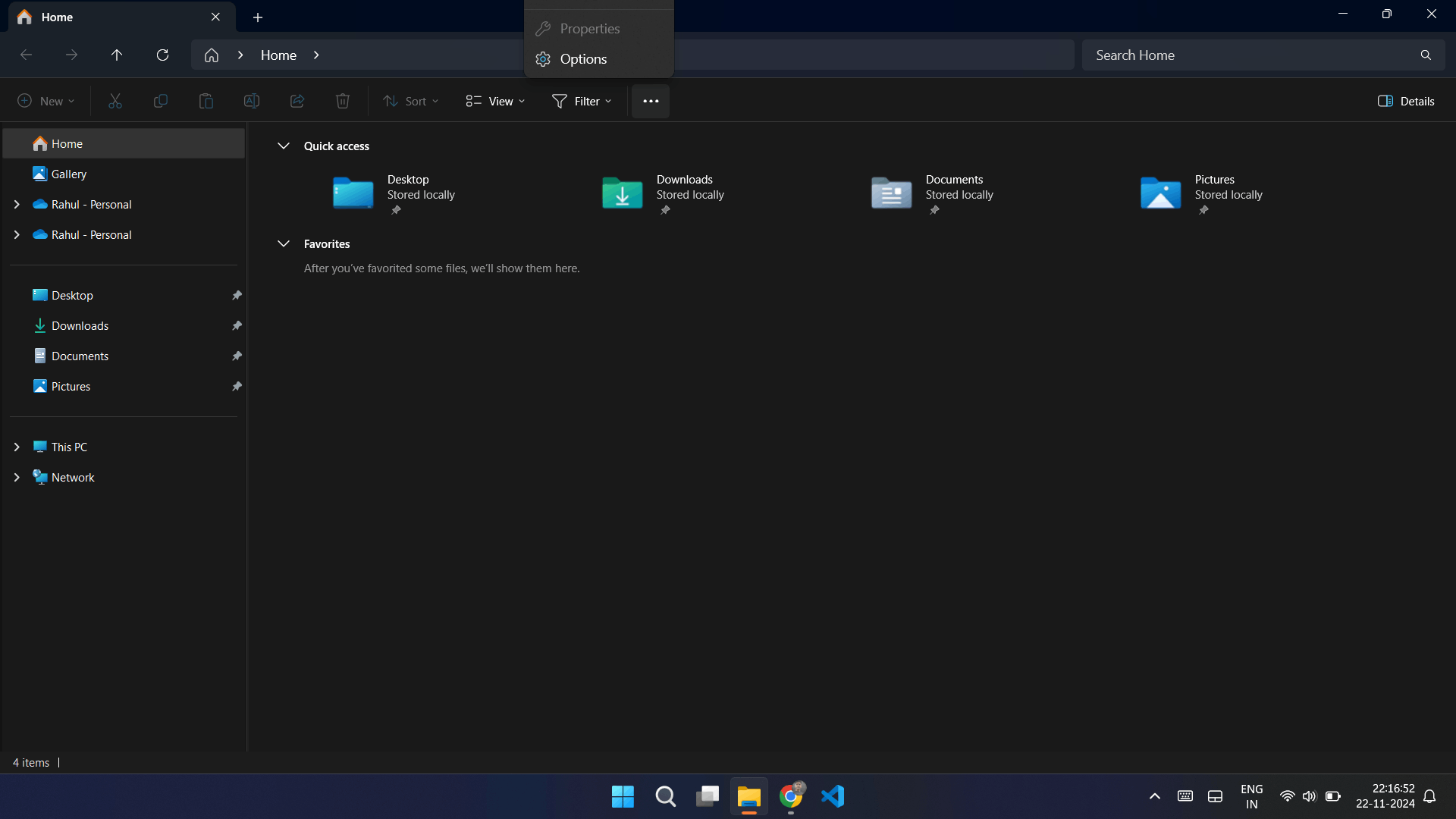The image size is (1456, 819).
Task: Open the See more three-dots menu
Action: pyautogui.click(x=651, y=101)
